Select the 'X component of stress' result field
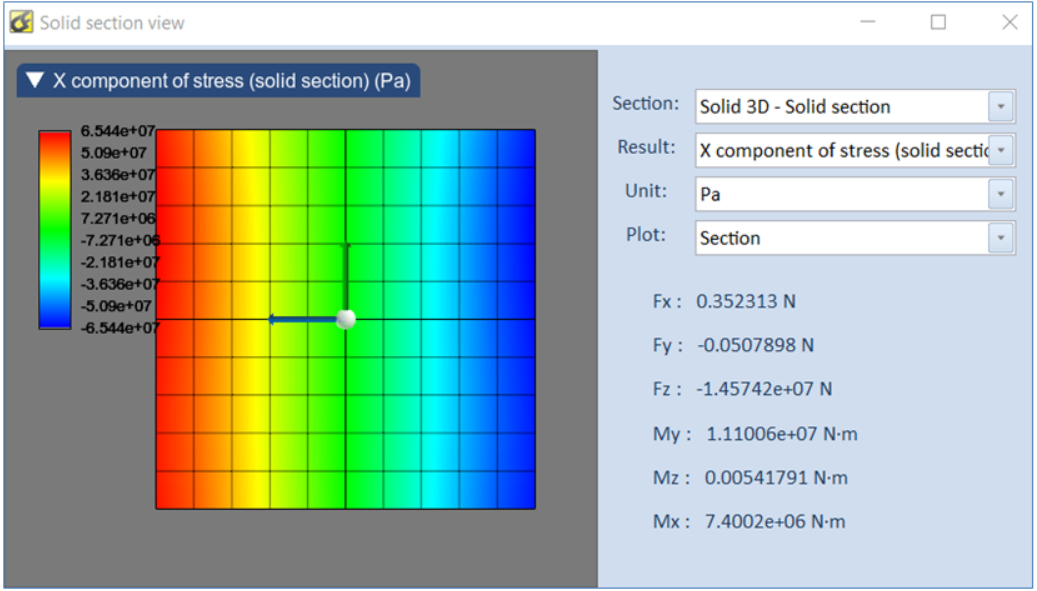This screenshot has width=1037, height=591. coord(840,151)
